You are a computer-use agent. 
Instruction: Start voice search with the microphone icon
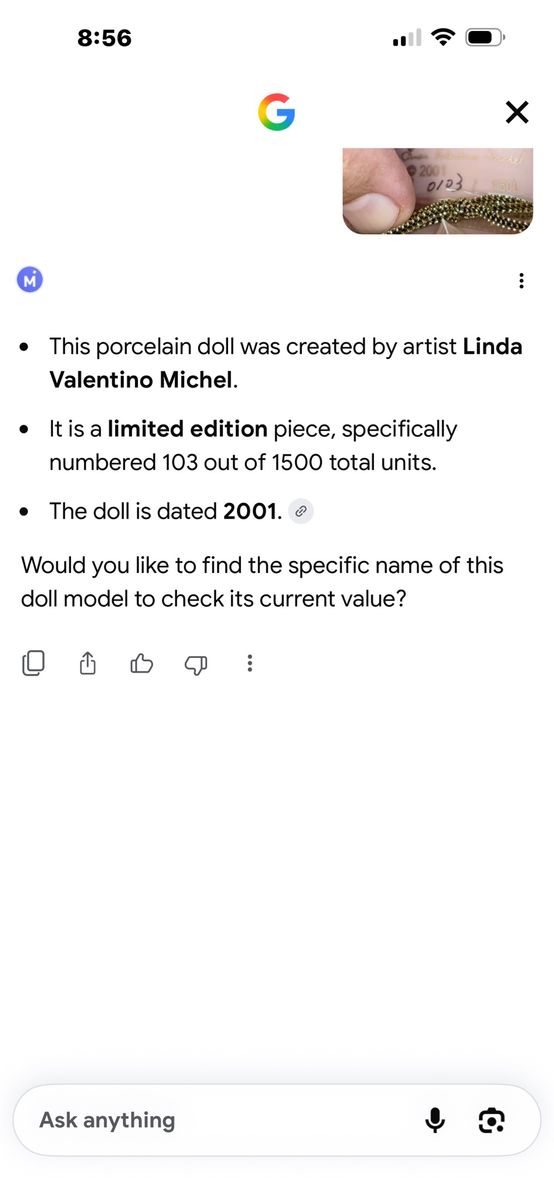(x=435, y=1120)
